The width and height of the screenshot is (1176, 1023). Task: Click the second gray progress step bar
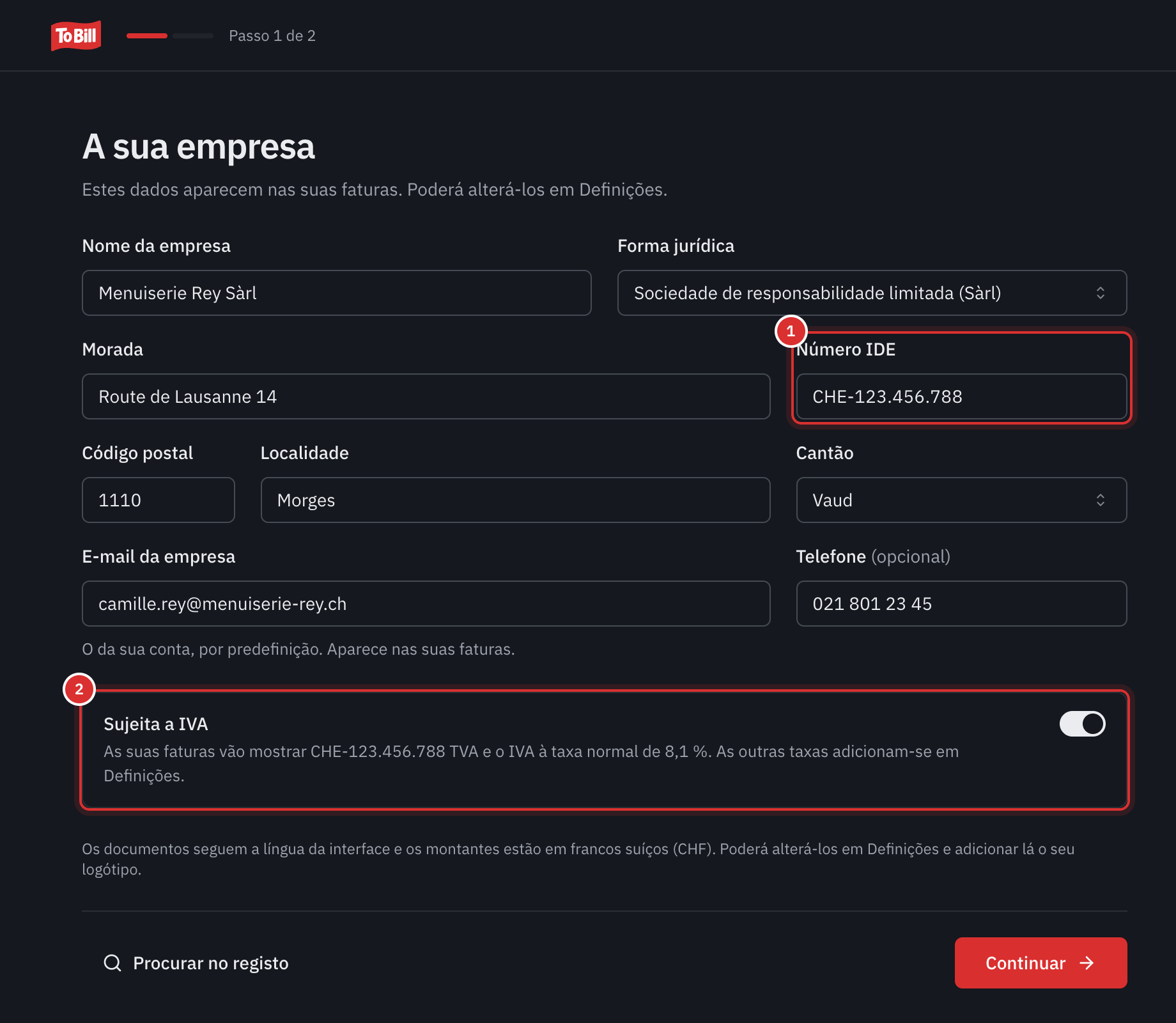pyautogui.click(x=193, y=36)
